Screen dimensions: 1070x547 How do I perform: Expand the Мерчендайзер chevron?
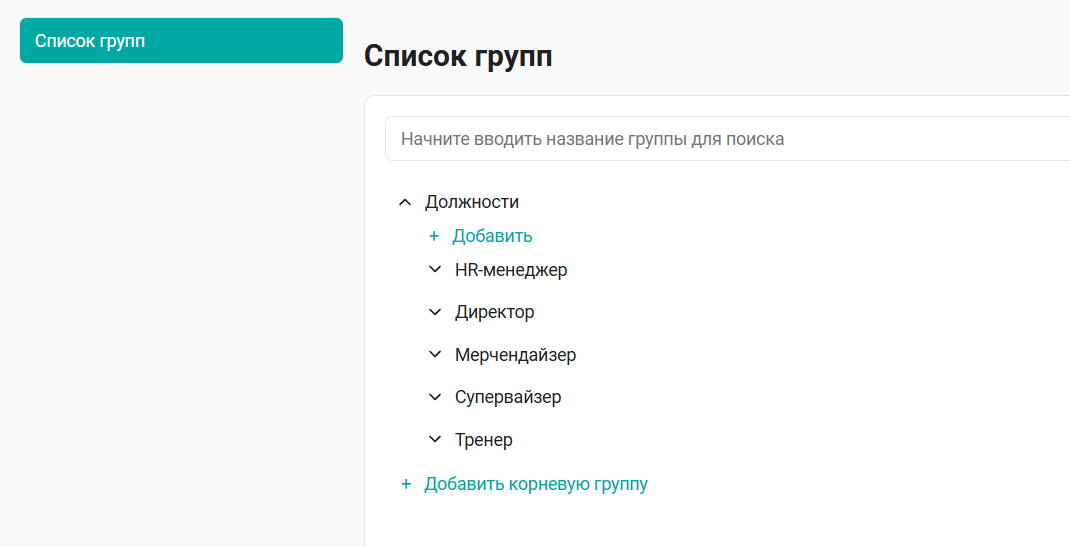pos(435,355)
